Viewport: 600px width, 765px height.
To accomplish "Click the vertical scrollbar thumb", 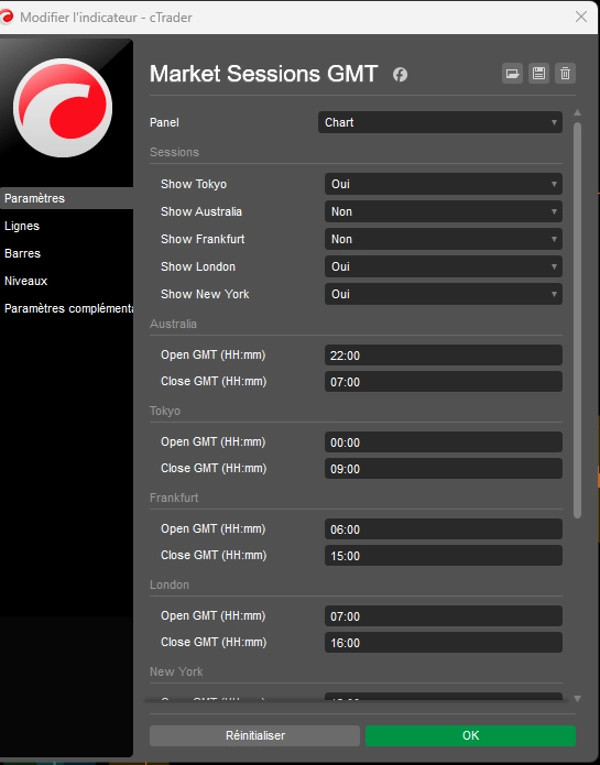I will (578, 320).
